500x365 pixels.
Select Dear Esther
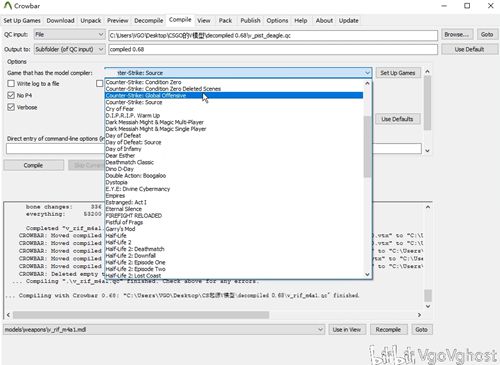click(x=234, y=155)
